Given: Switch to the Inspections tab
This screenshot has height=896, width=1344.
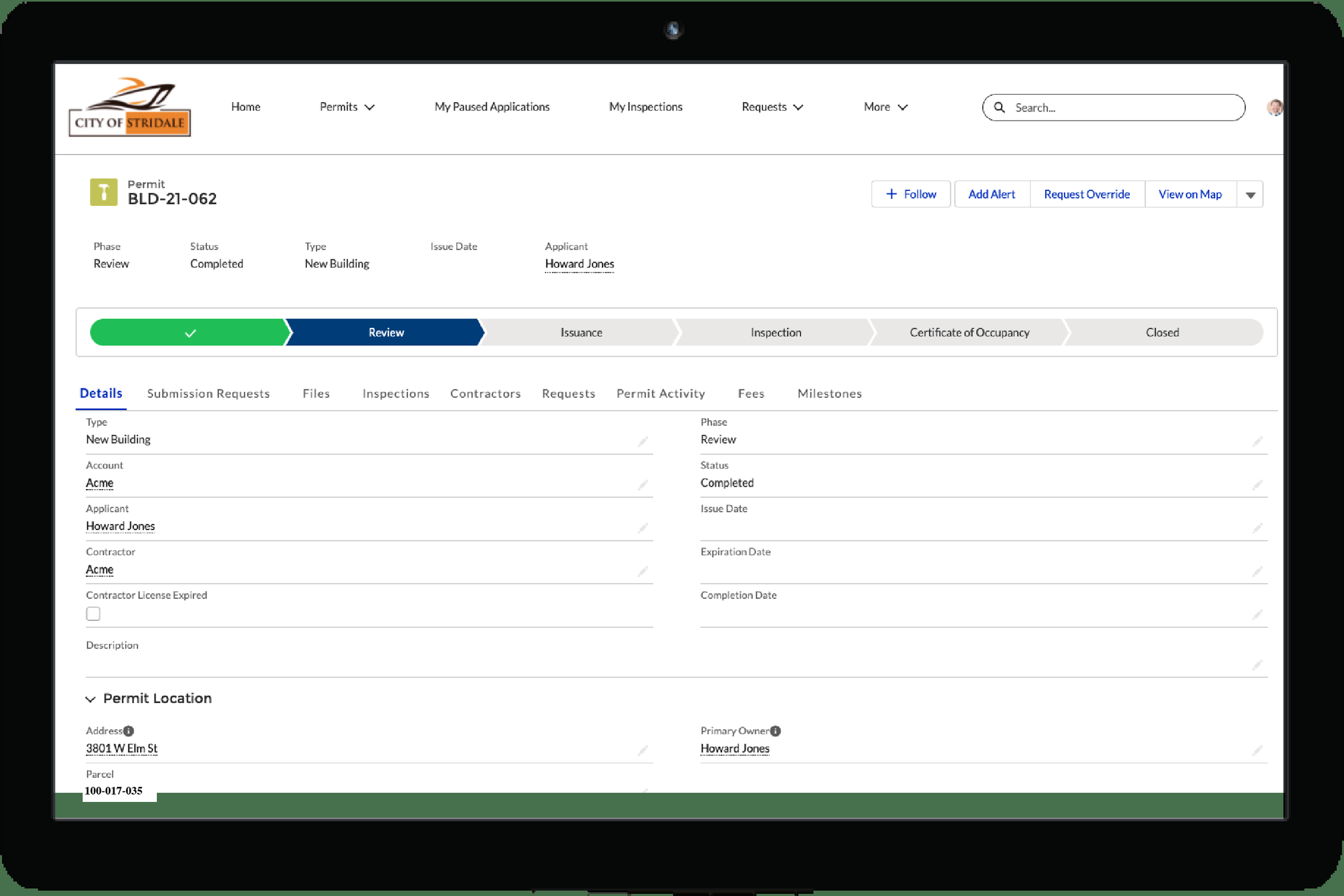Looking at the screenshot, I should tap(395, 393).
